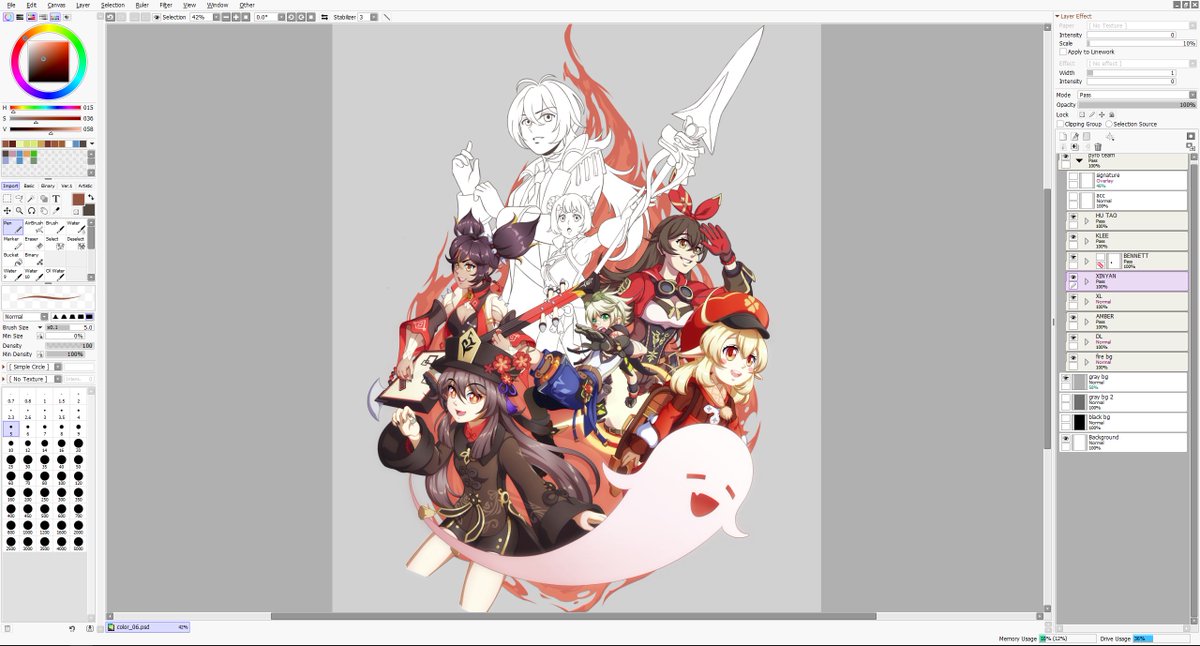Select the Move layer tool
The height and width of the screenshot is (646, 1200).
7,211
